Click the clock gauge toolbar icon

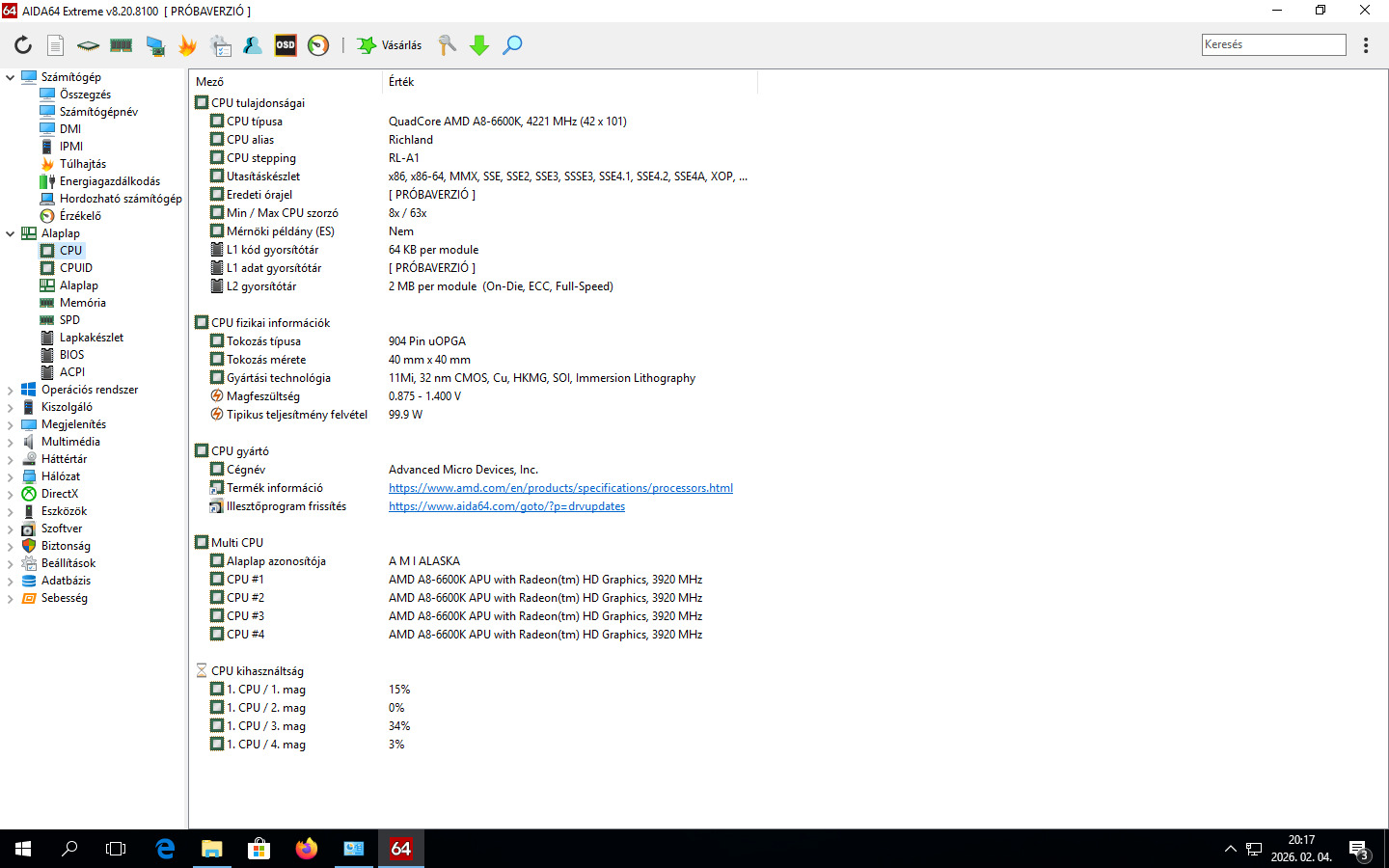pyautogui.click(x=318, y=45)
